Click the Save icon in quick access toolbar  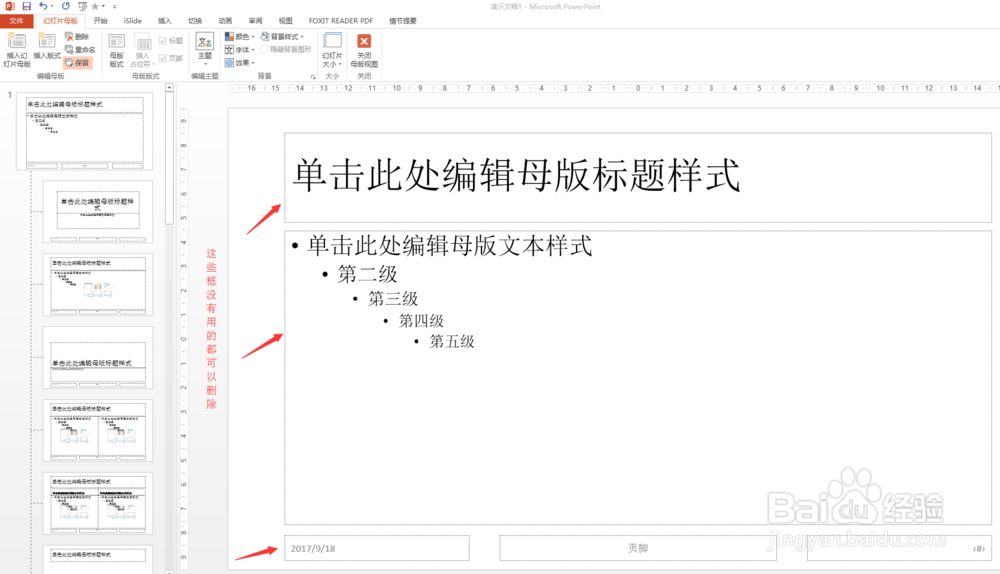pyautogui.click(x=26, y=6)
